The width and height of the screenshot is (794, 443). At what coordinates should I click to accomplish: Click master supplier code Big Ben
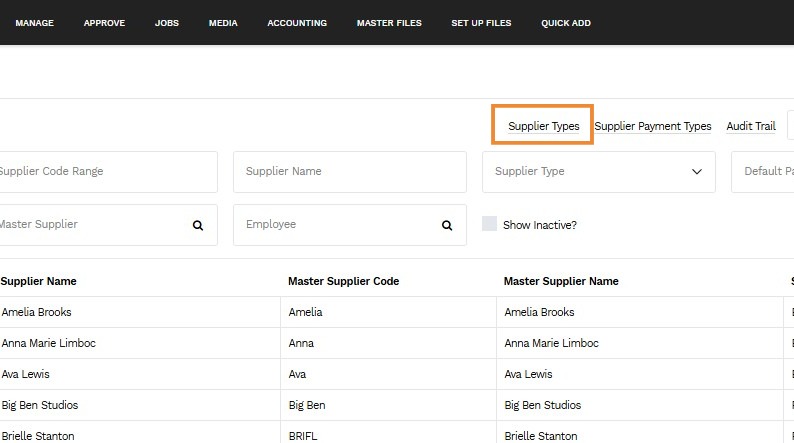pyautogui.click(x=307, y=405)
